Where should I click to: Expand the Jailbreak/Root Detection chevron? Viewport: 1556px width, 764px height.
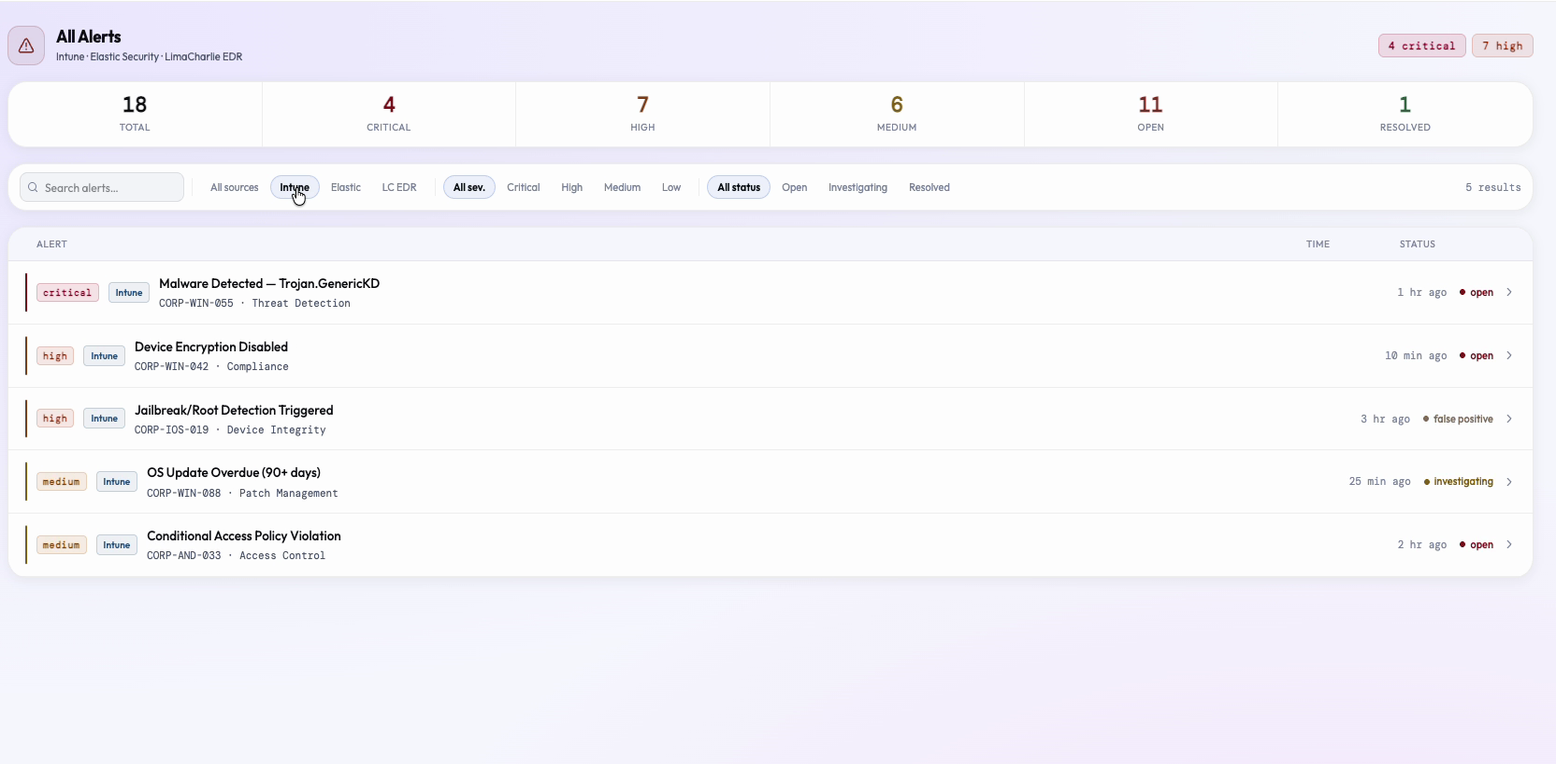click(1509, 419)
